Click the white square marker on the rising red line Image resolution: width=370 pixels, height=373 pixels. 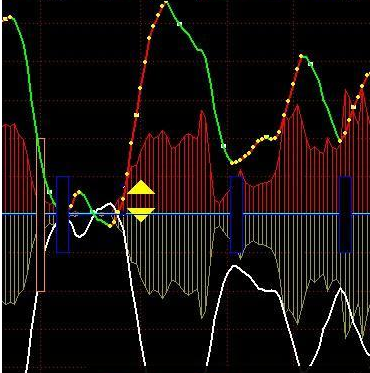136,115
